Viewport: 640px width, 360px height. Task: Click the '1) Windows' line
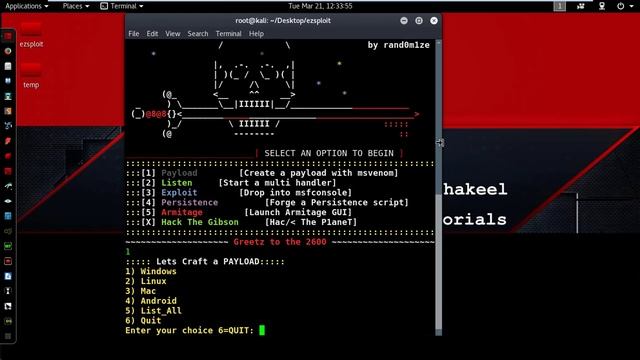click(151, 271)
